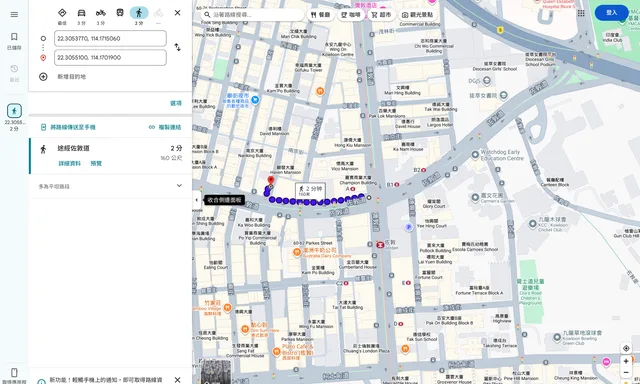Filter by Coffee (咖啡) chip
This screenshot has height=384, width=640.
(351, 15)
